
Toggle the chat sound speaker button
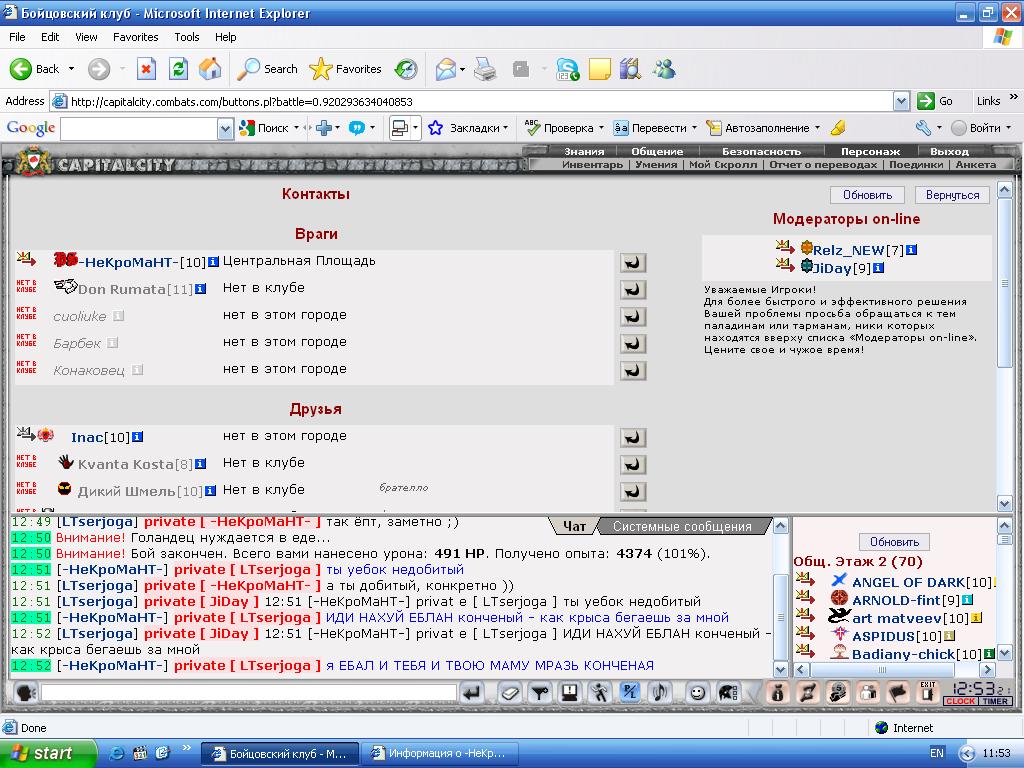660,692
